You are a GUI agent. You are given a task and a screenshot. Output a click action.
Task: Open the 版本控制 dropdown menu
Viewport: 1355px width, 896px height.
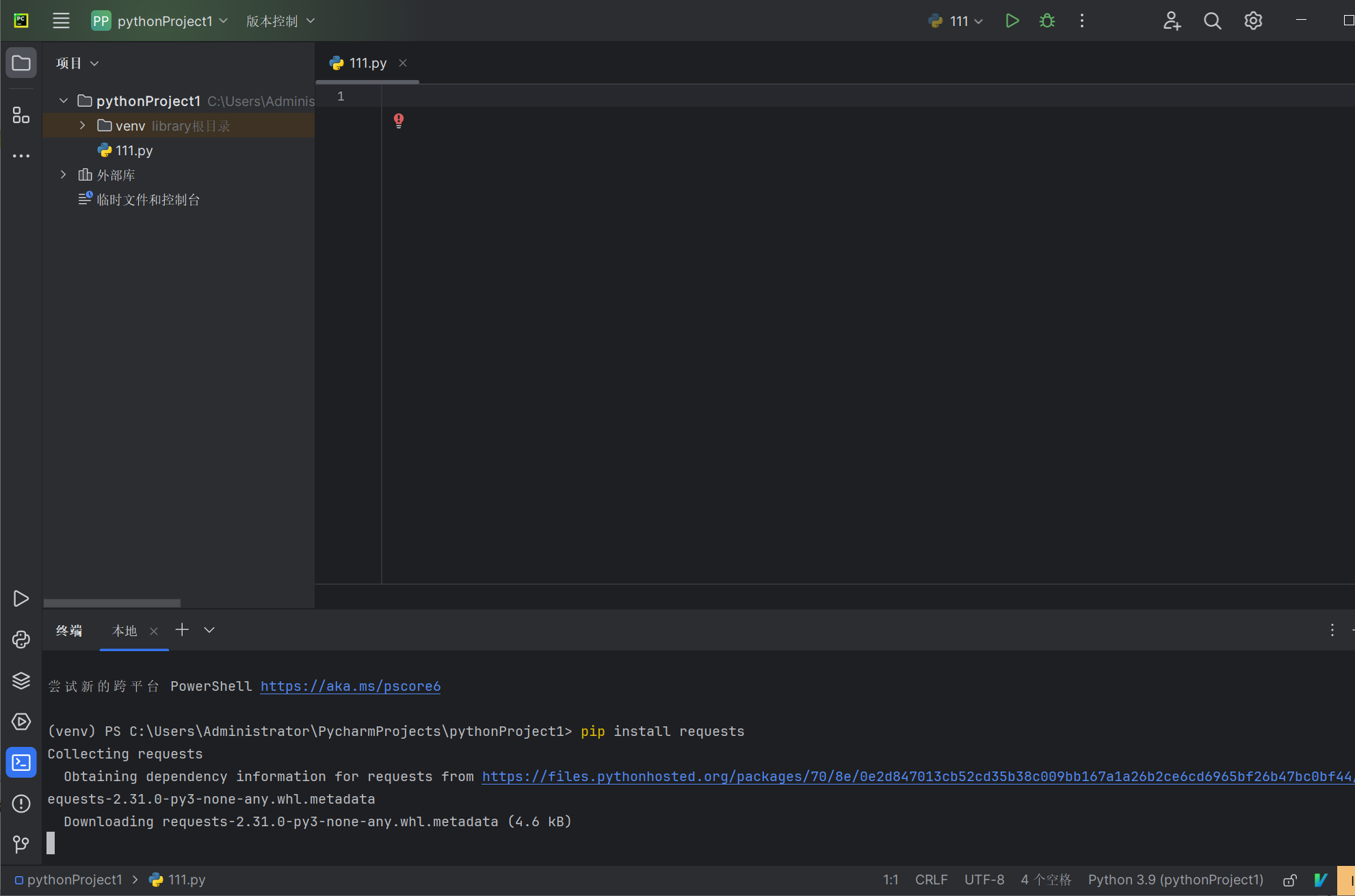280,21
